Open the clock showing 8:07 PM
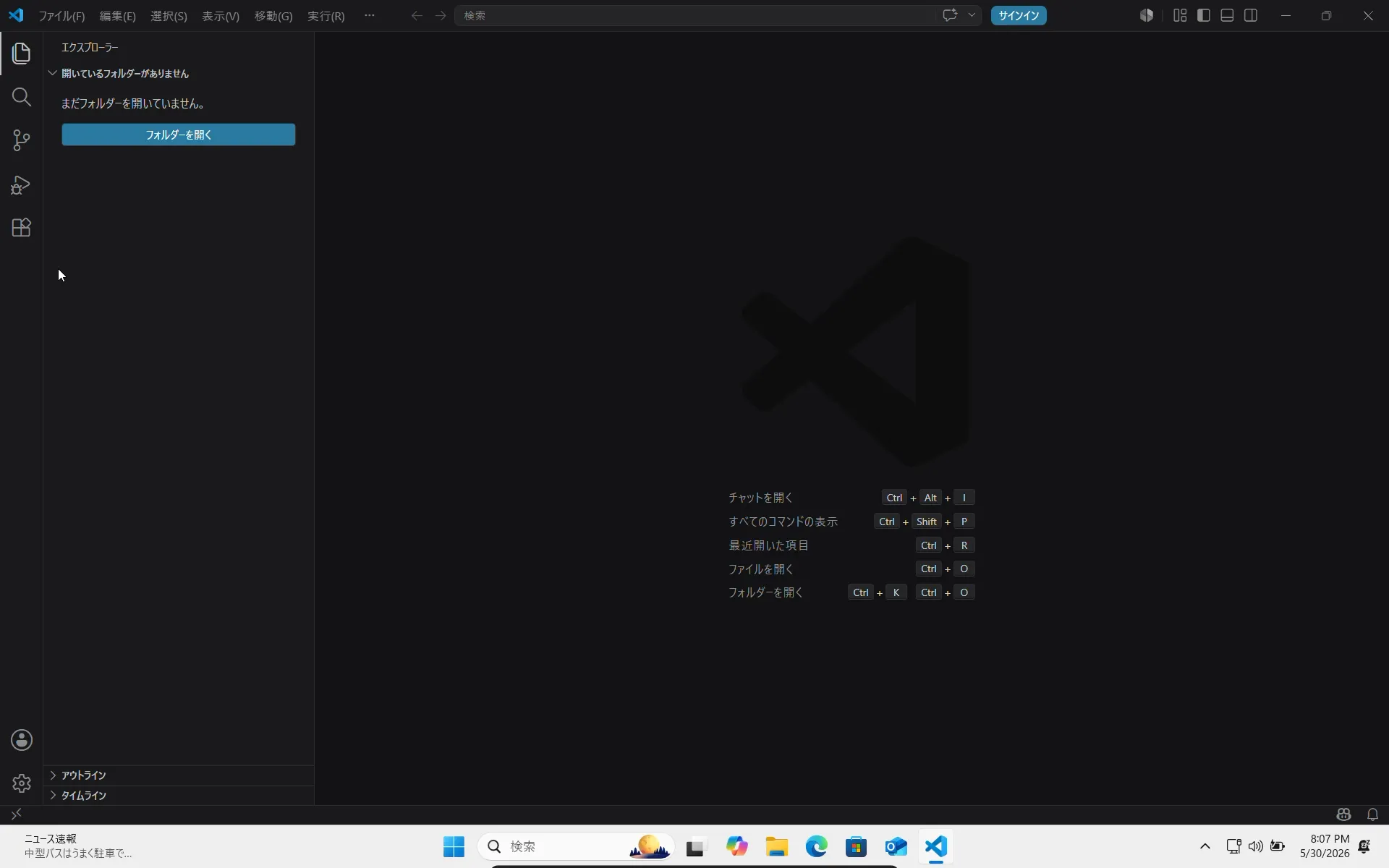 [x=1325, y=846]
